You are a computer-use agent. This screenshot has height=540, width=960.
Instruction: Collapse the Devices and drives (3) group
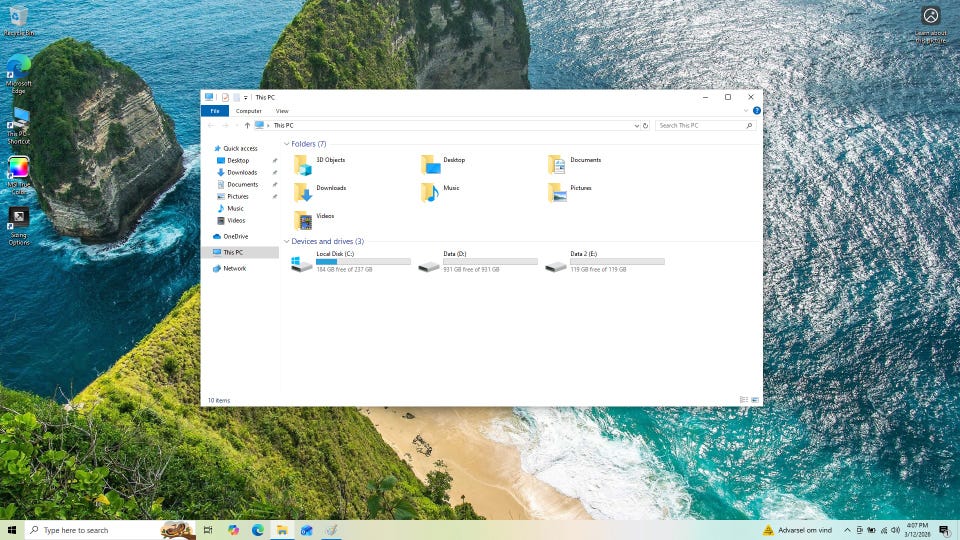coord(287,241)
